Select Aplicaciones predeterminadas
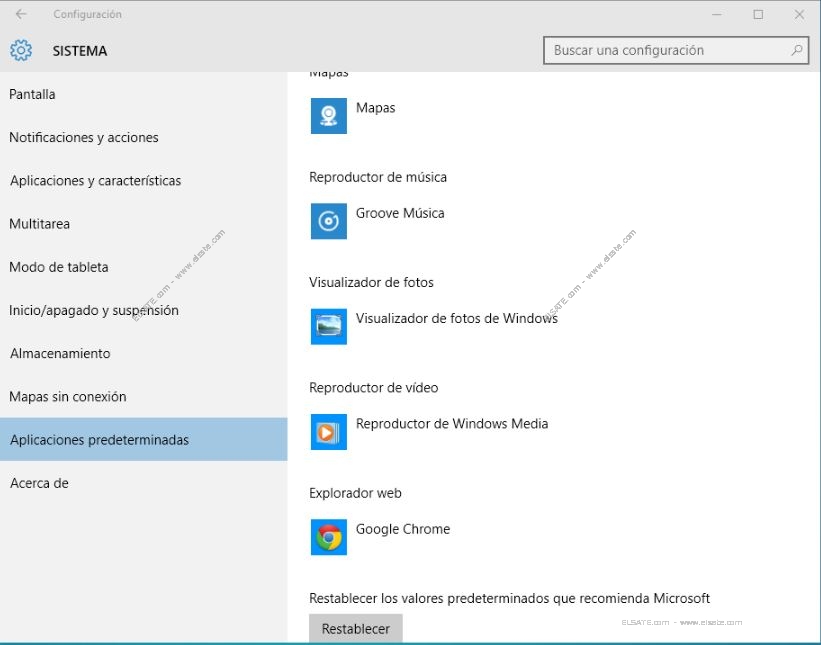Image resolution: width=821 pixels, height=645 pixels. click(x=143, y=439)
